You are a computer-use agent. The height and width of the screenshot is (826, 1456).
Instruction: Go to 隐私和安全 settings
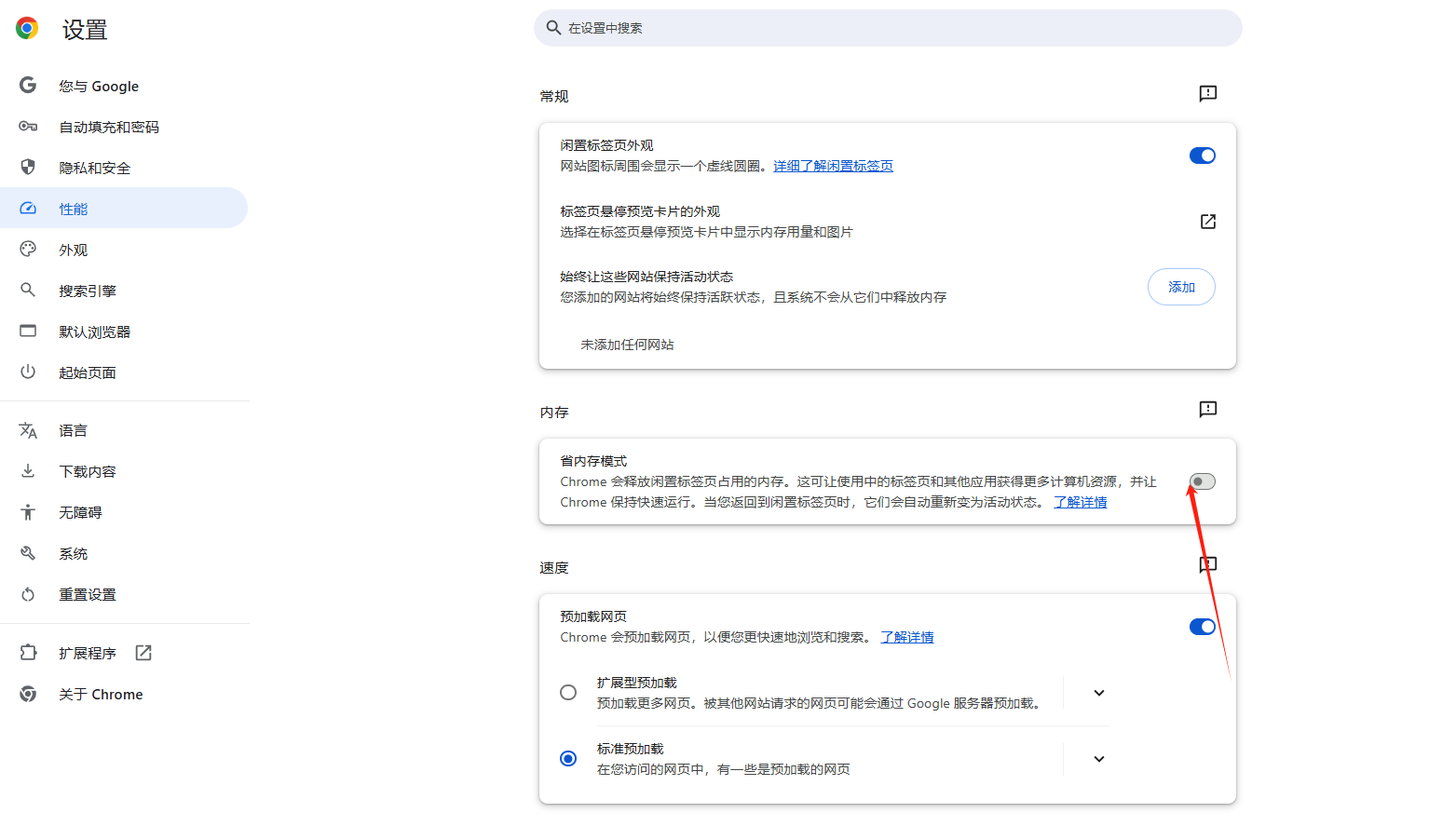click(x=124, y=168)
